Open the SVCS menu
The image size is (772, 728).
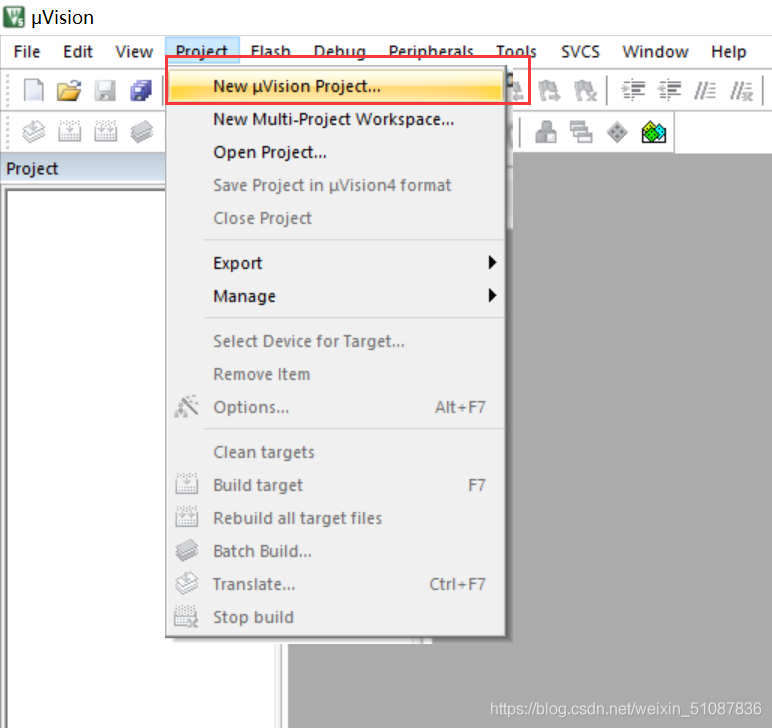point(580,52)
